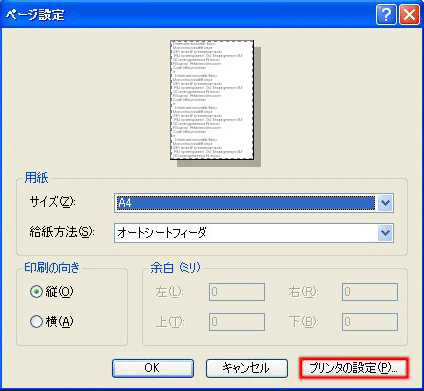Click the 用紙 group label
This screenshot has height=391, width=424.
click(x=36, y=178)
